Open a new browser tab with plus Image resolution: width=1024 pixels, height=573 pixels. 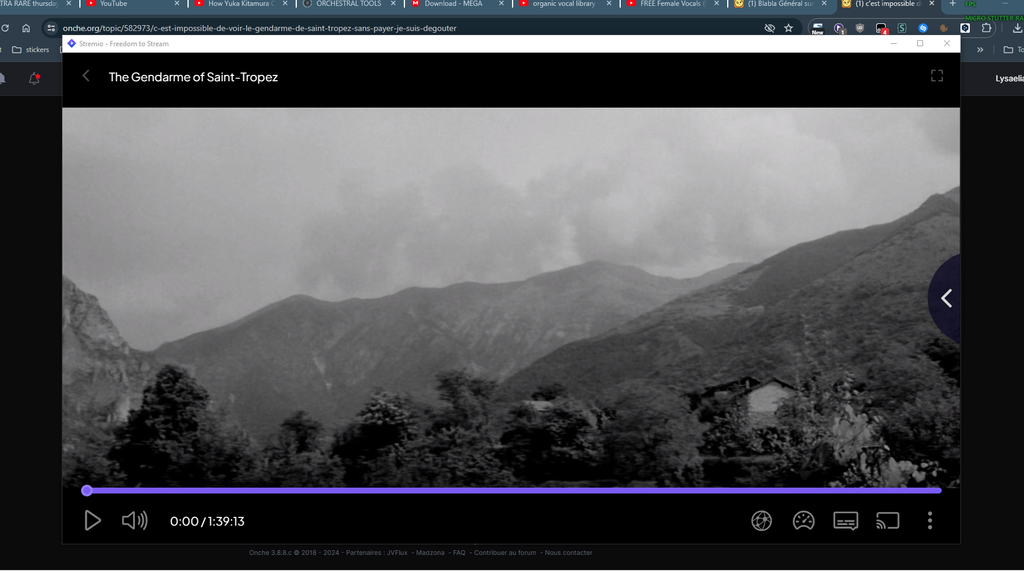click(x=953, y=4)
